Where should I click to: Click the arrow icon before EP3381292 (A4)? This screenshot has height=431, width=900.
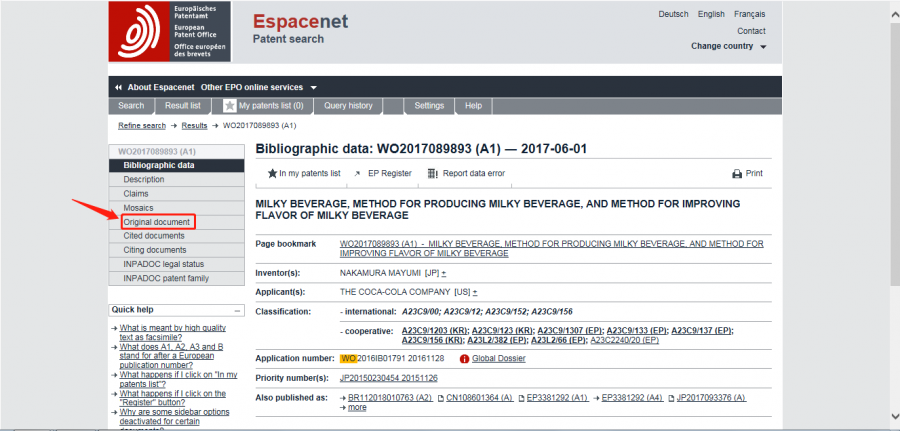(x=596, y=398)
